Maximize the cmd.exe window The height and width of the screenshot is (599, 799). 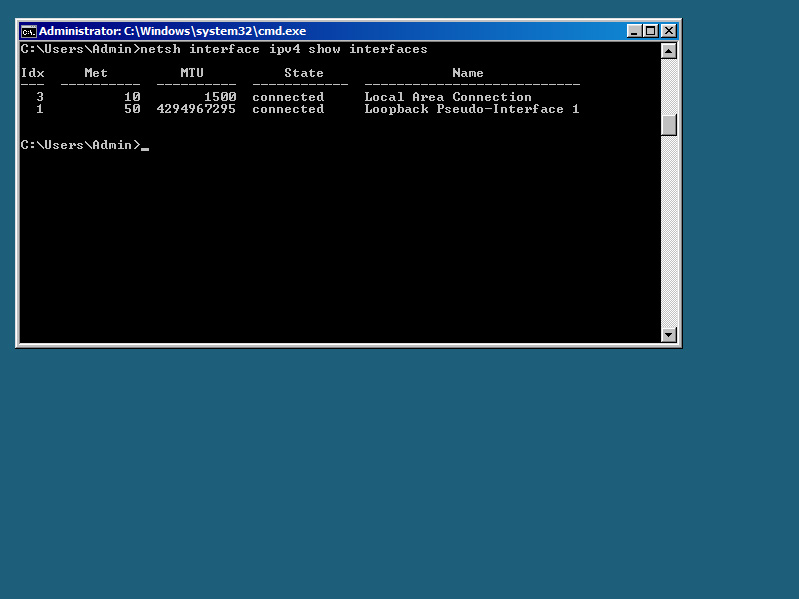click(x=651, y=31)
